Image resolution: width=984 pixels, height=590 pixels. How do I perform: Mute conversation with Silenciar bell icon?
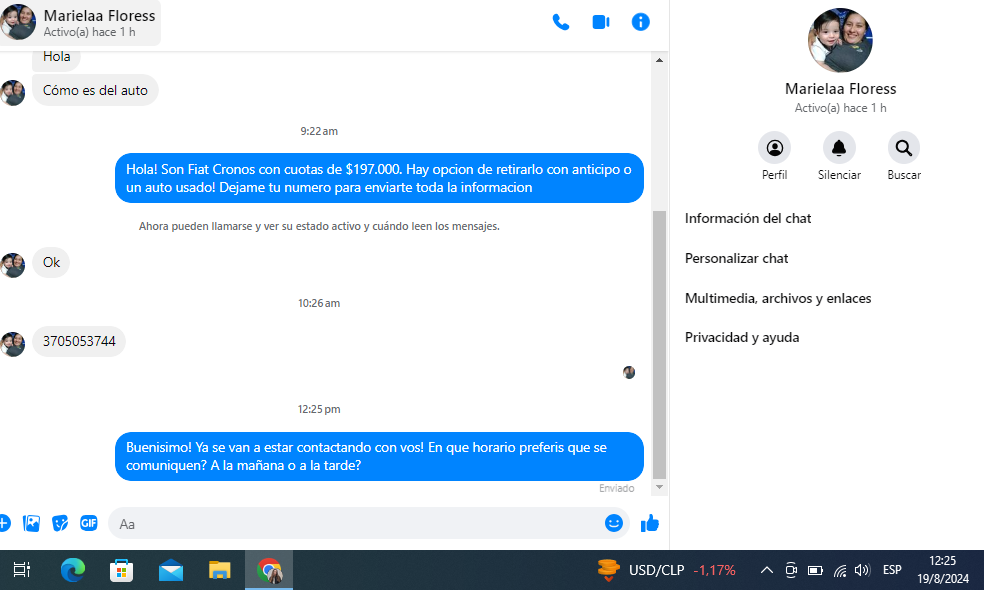tap(839, 148)
